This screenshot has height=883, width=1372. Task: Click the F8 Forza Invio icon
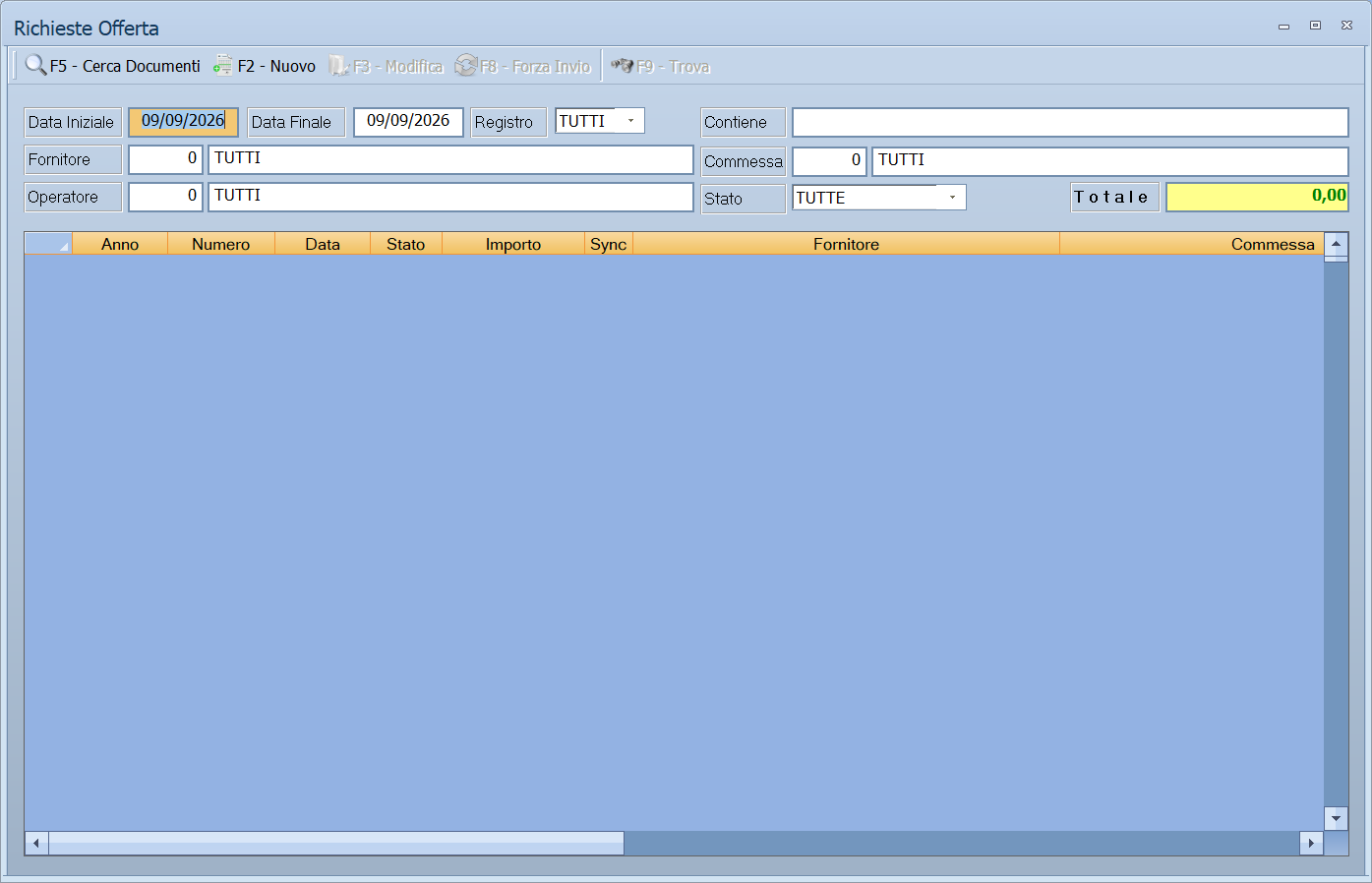(x=465, y=66)
